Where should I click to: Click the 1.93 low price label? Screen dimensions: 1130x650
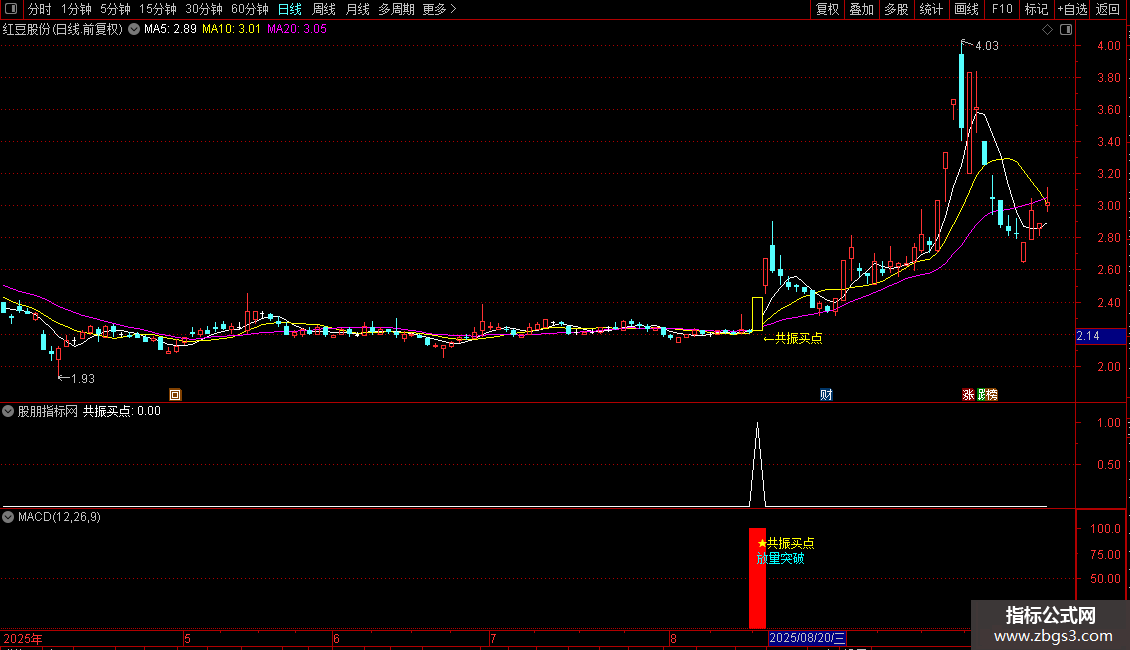pos(83,378)
